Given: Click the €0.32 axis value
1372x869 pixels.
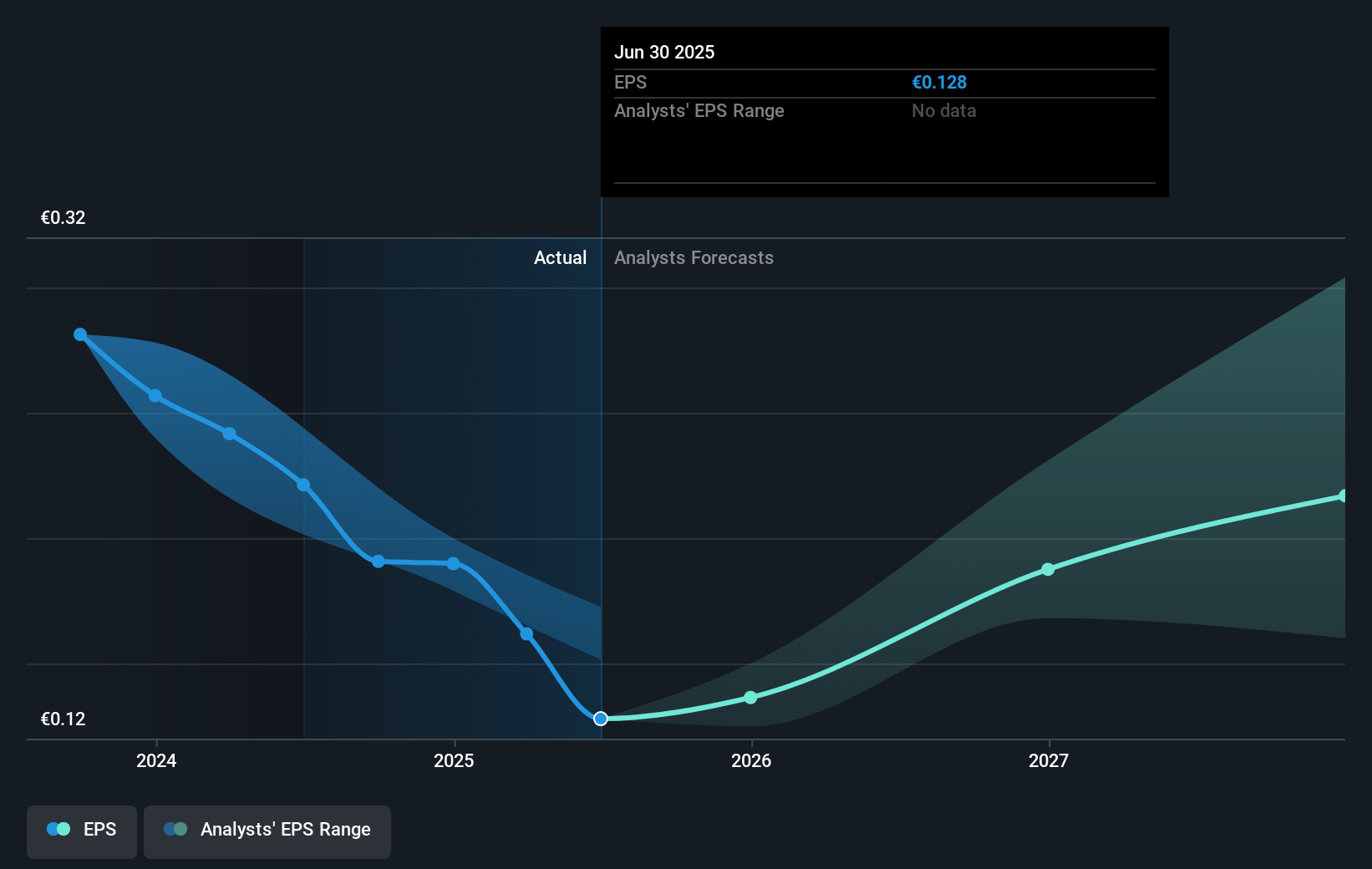Looking at the screenshot, I should (x=64, y=217).
